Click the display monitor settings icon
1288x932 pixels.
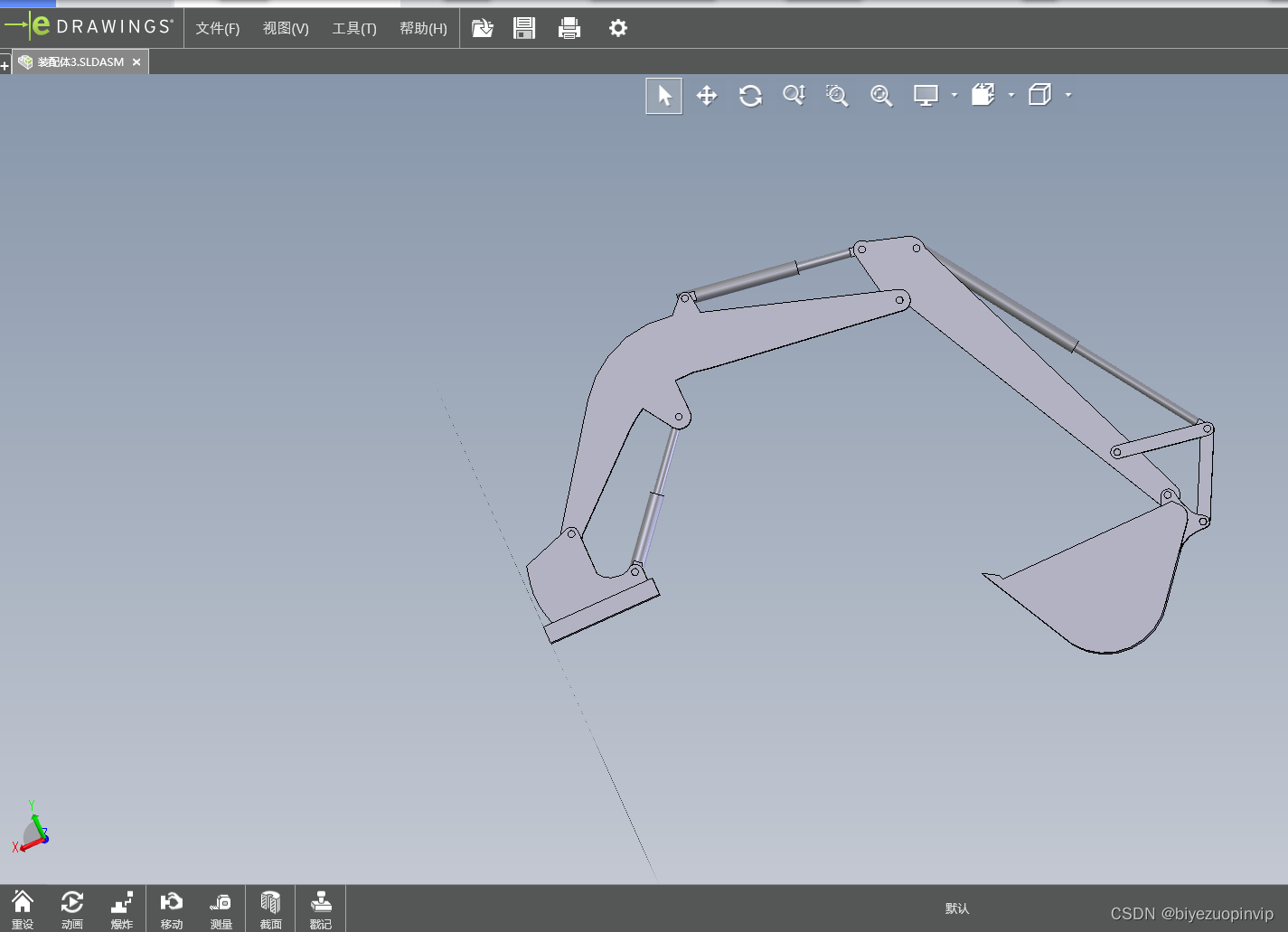click(x=926, y=95)
